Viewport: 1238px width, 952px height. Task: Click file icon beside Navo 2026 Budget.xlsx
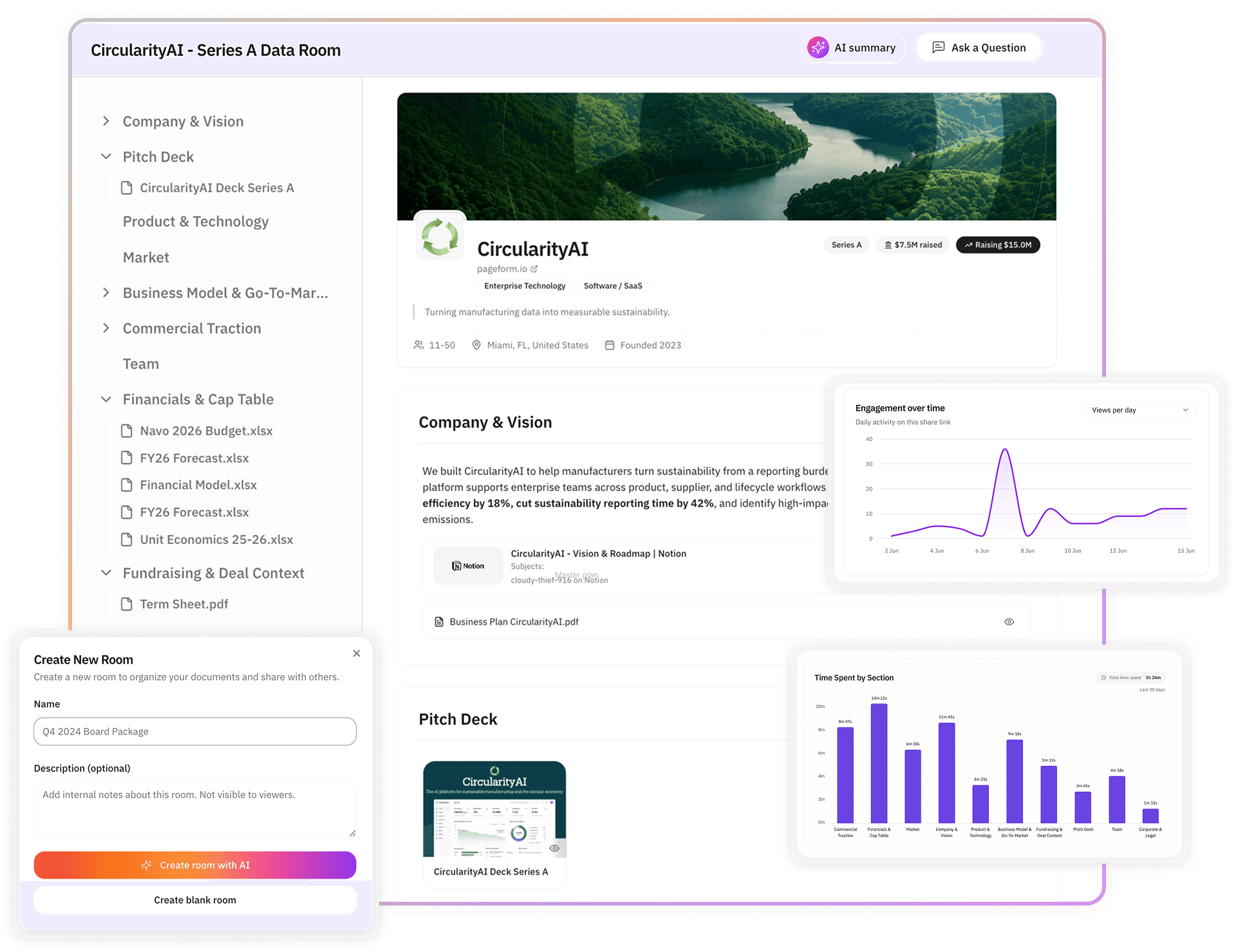[x=127, y=431]
